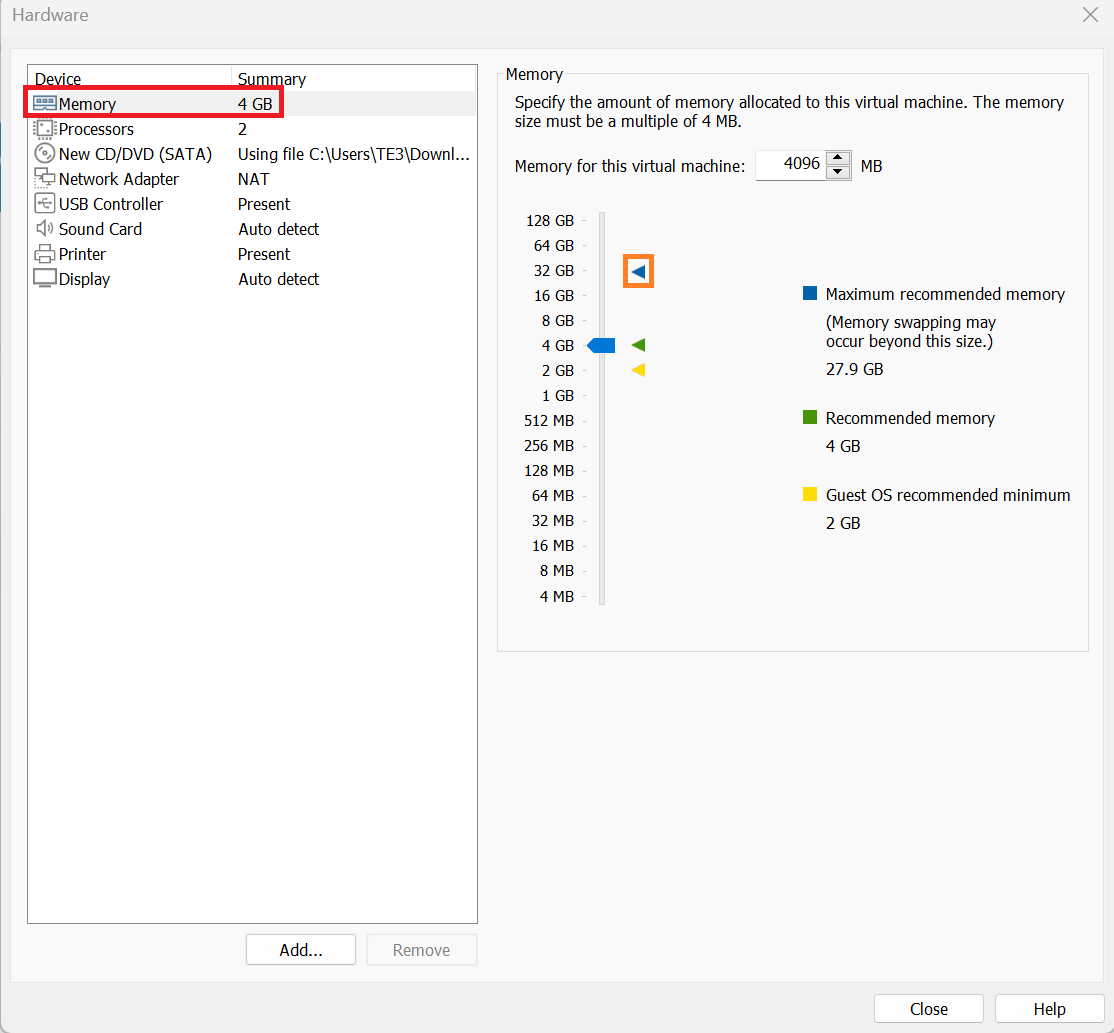
Task: Click the 8 GB slider label
Action: click(x=558, y=321)
